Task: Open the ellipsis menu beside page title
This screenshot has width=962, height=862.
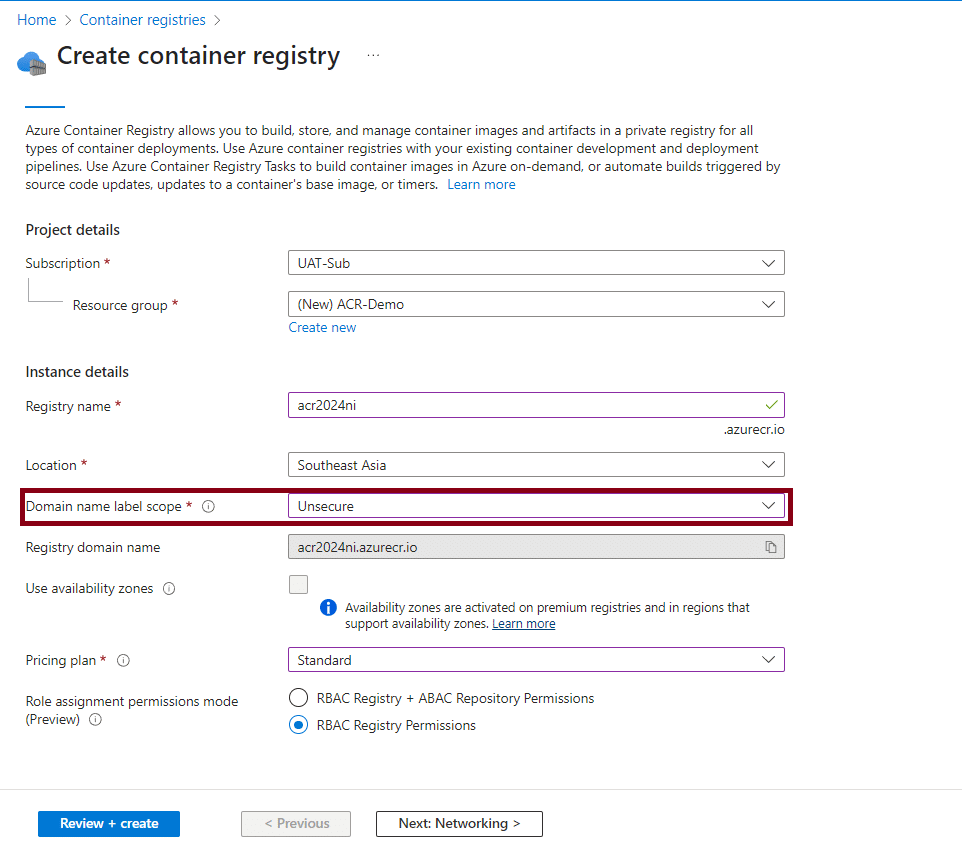Action: (373, 56)
